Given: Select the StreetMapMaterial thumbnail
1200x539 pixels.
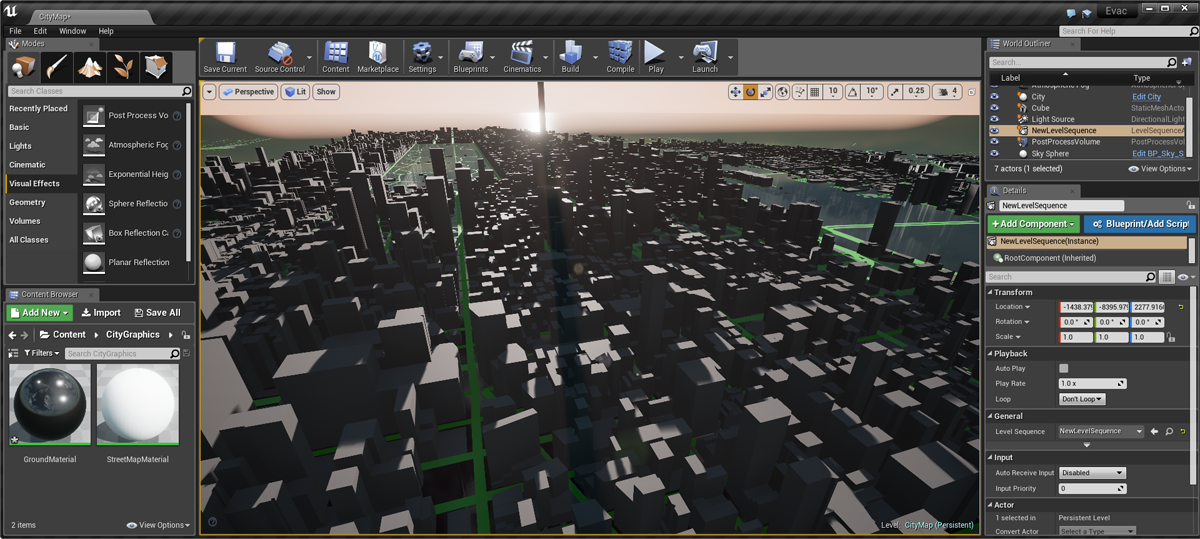Looking at the screenshot, I should pos(138,404).
